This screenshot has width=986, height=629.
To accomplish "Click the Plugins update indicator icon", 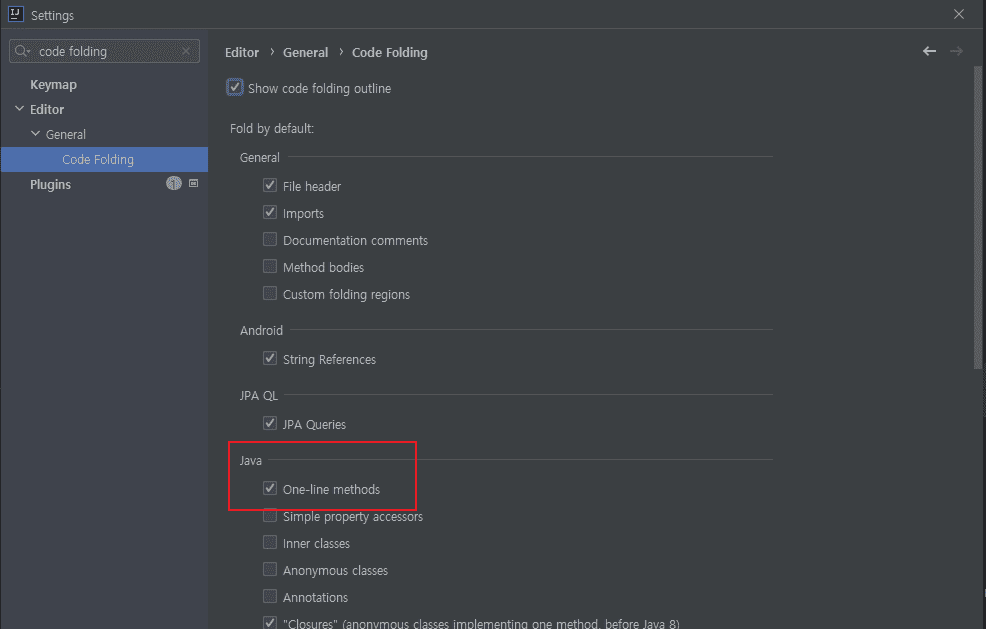I will click(174, 184).
